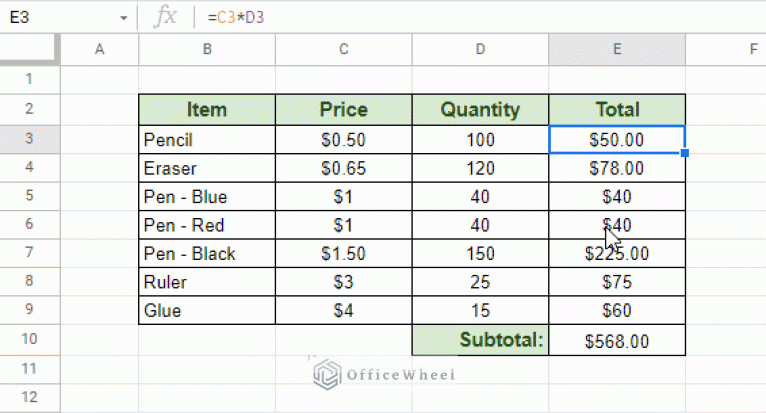
Task: Click the Total header cell
Action: (617, 109)
